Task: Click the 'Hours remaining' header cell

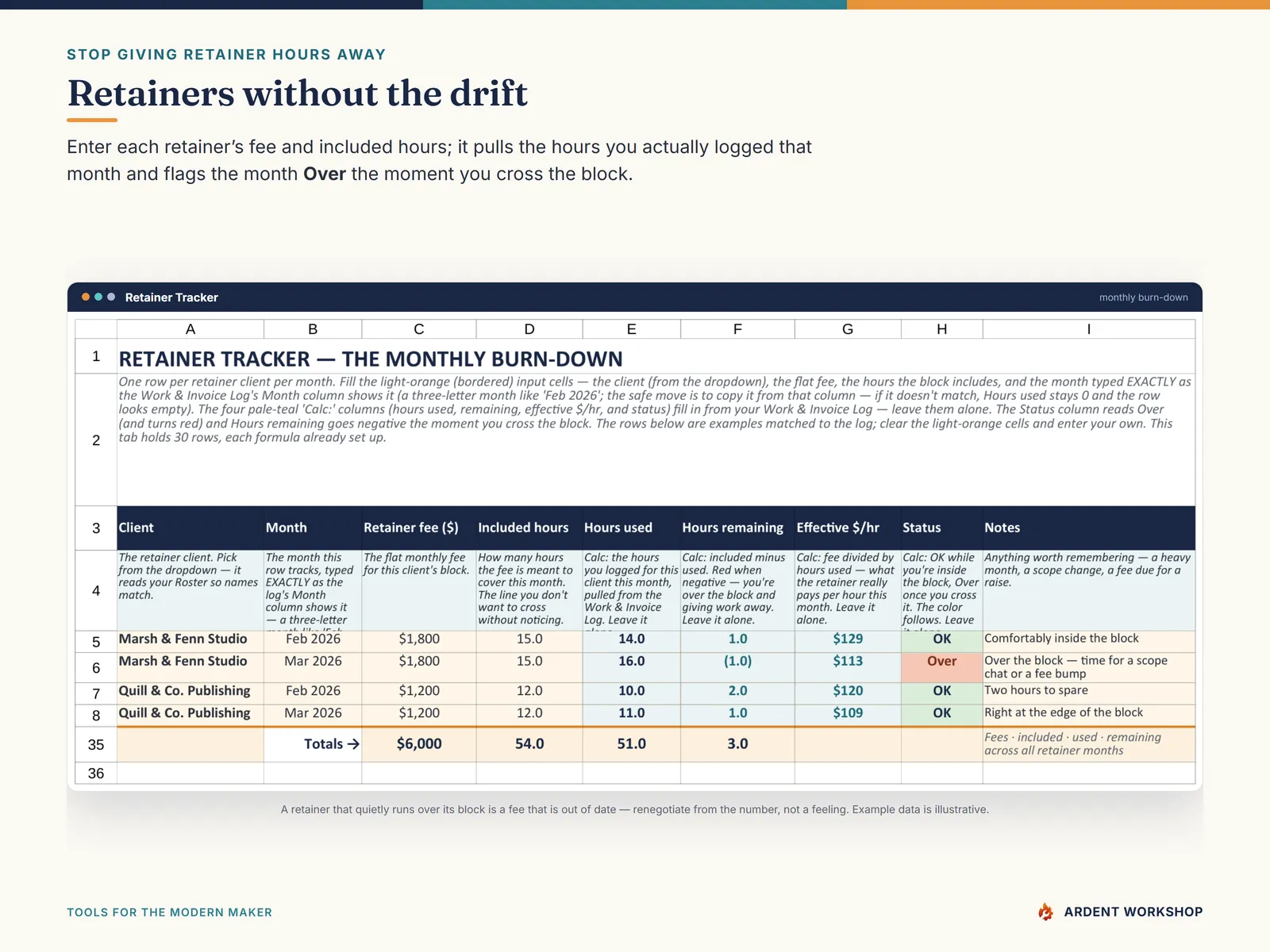Action: [x=737, y=528]
